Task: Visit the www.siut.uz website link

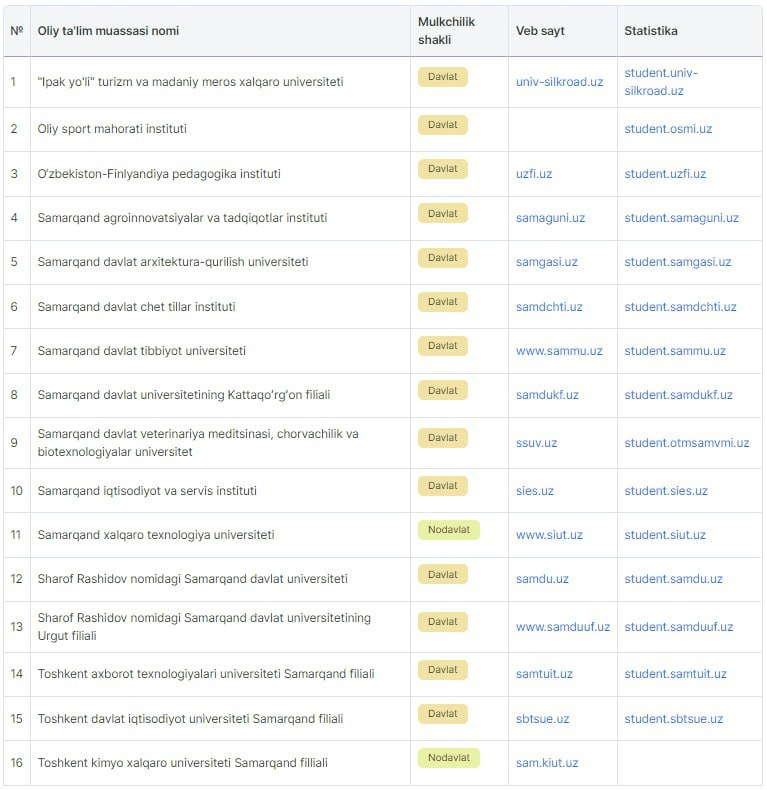Action: 549,535
